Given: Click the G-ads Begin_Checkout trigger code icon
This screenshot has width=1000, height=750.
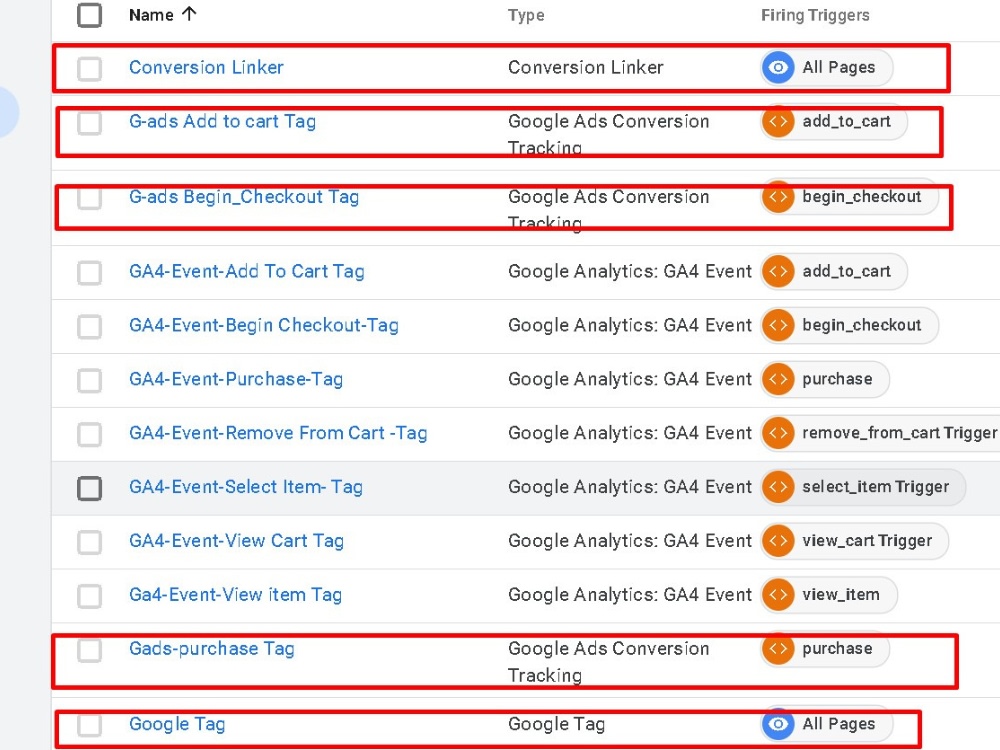Looking at the screenshot, I should (778, 196).
